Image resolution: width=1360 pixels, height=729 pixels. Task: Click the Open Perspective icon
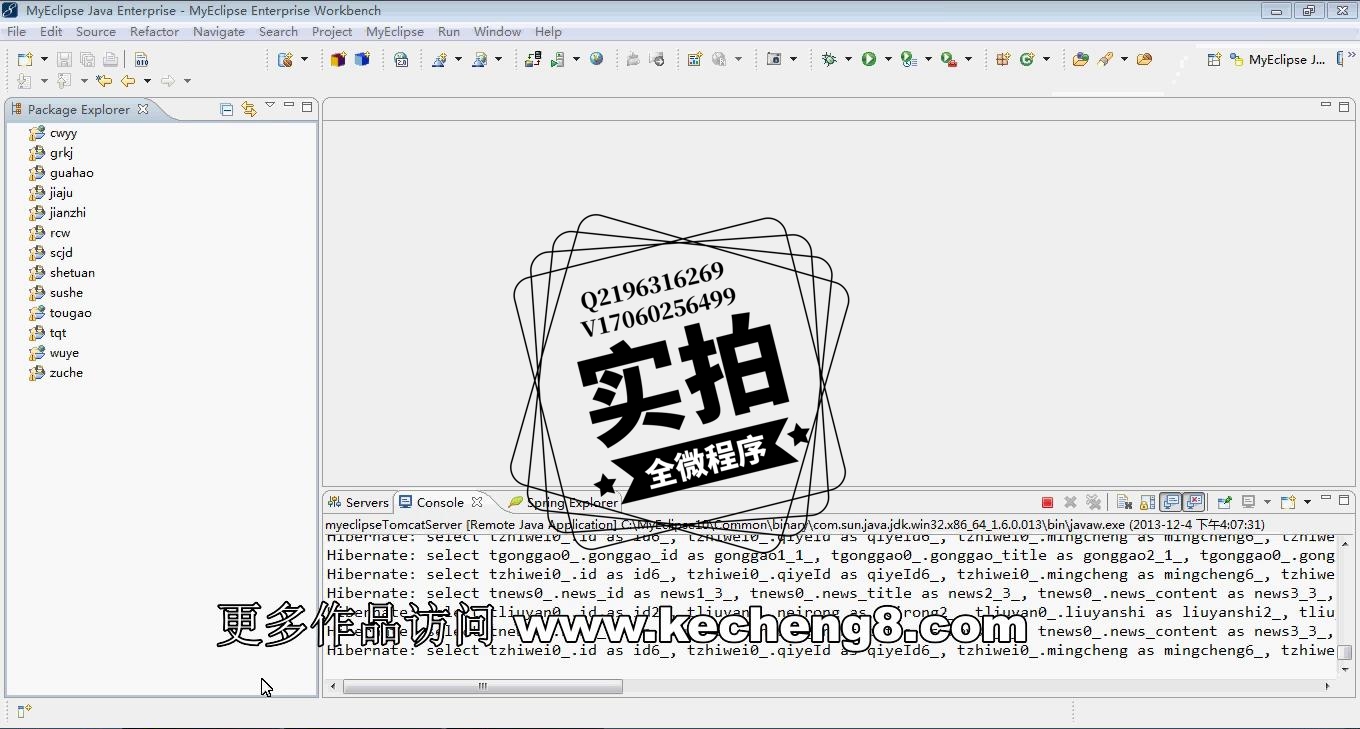tap(1214, 60)
